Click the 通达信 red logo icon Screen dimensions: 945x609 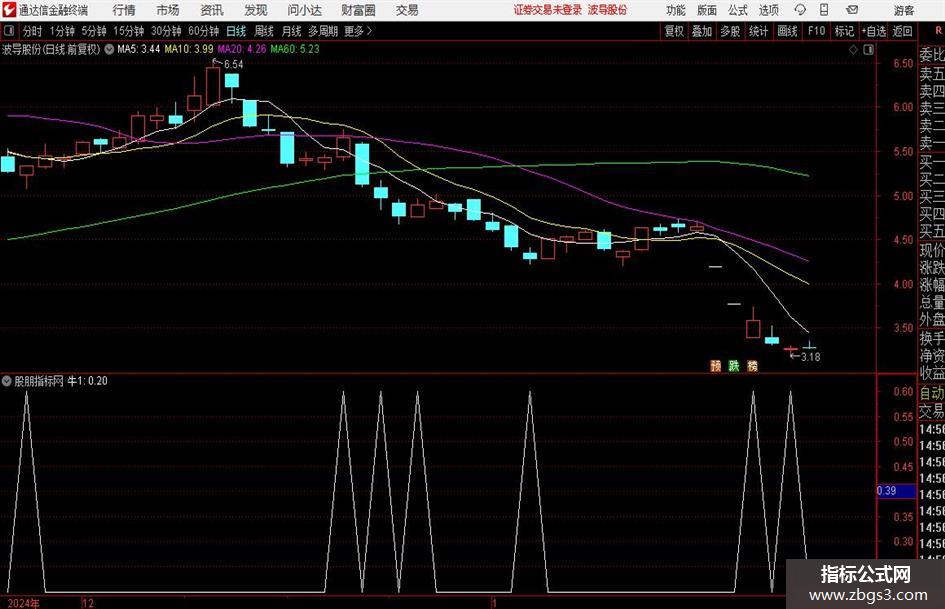pos(8,10)
